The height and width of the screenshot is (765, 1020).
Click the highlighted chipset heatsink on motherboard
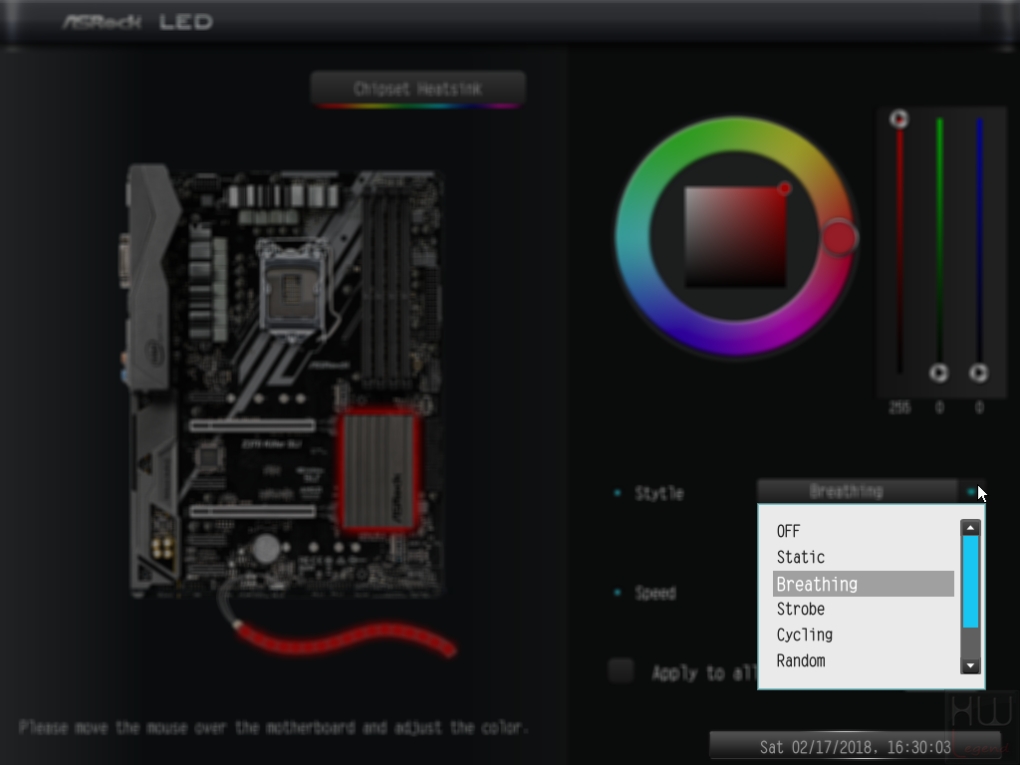point(378,471)
